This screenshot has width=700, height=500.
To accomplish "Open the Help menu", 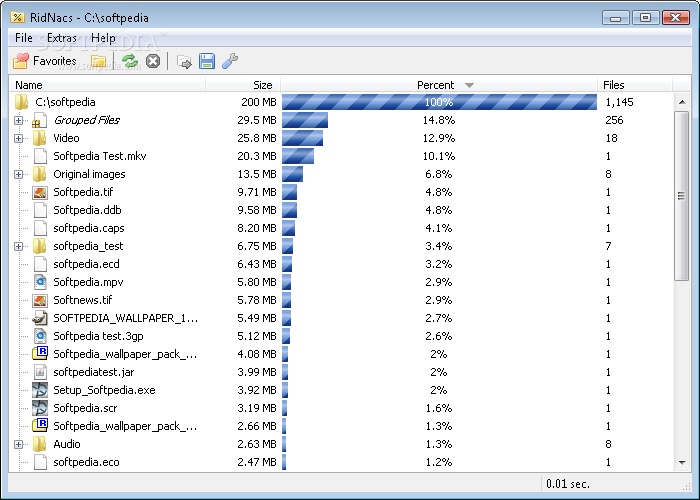I will pos(103,38).
